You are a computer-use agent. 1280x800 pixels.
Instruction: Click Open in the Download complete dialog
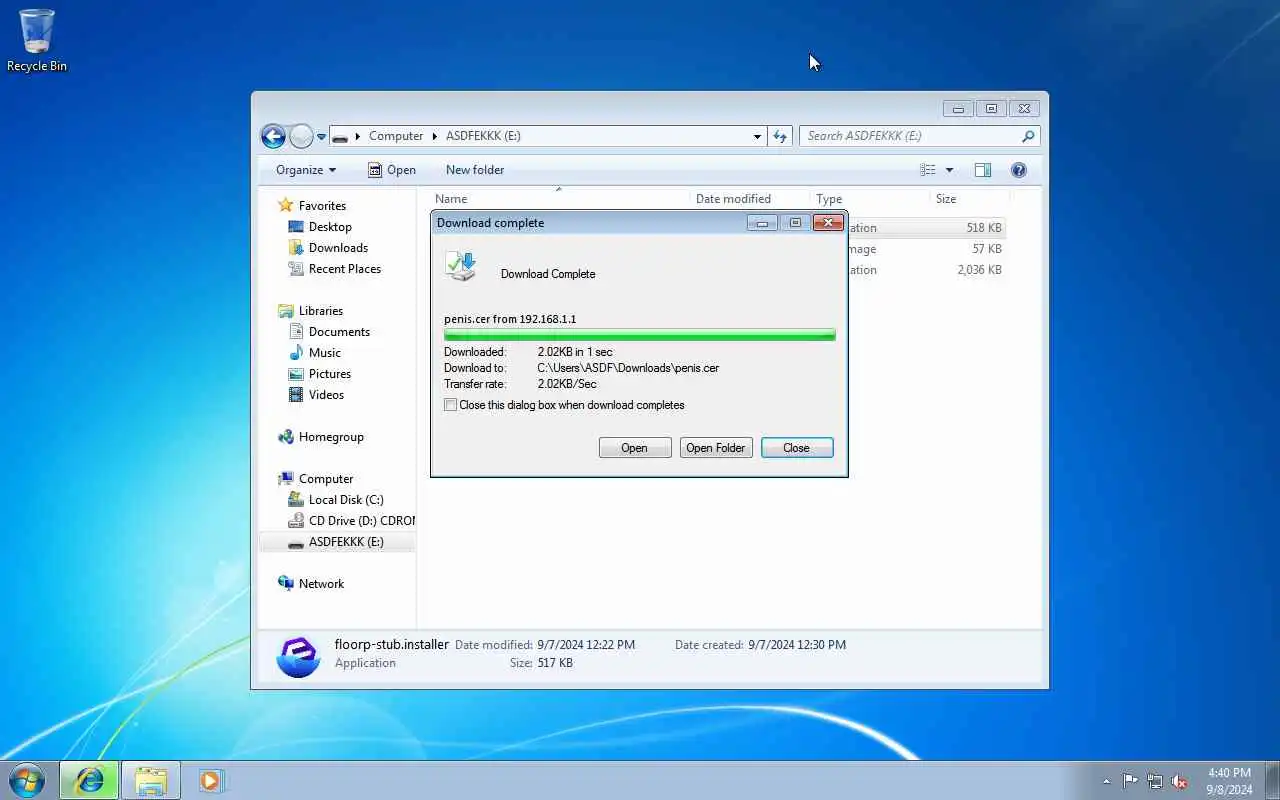tap(635, 448)
